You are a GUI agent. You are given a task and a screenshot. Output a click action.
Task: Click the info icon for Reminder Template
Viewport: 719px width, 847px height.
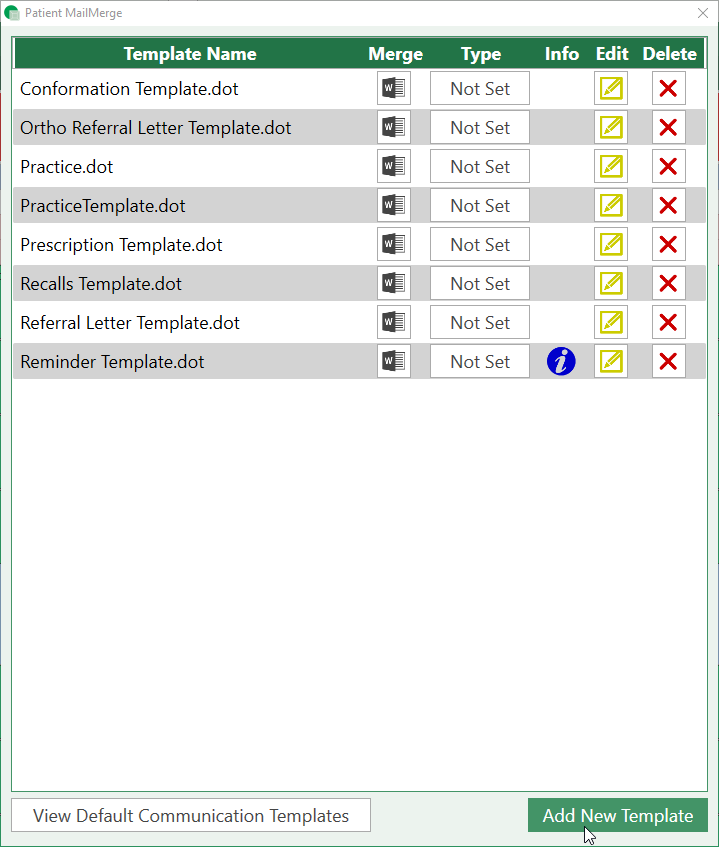point(561,362)
